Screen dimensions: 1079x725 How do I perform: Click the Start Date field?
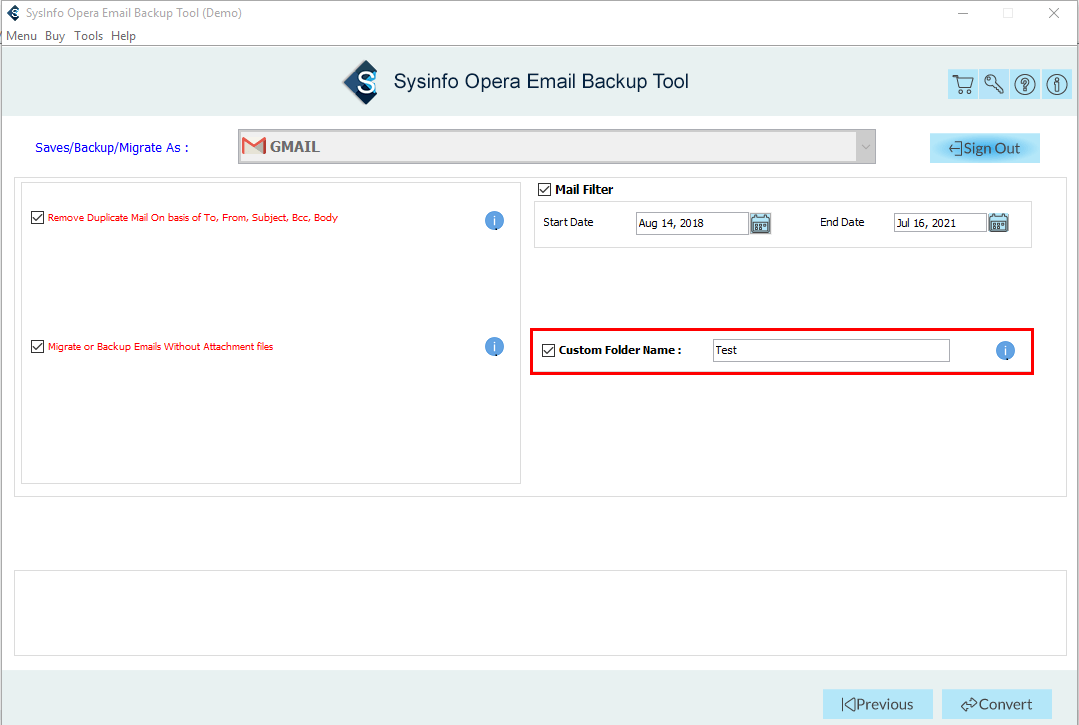coord(692,224)
